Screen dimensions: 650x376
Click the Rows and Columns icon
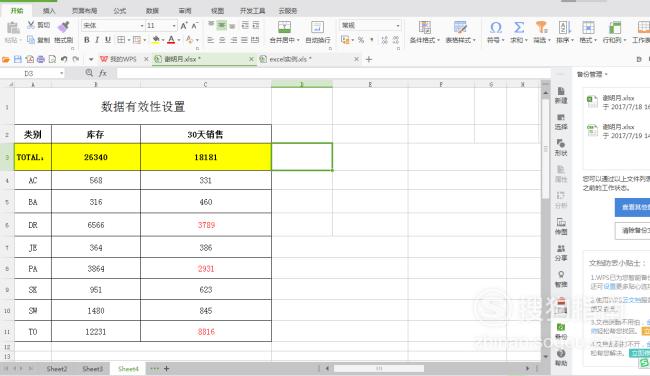tap(615, 27)
